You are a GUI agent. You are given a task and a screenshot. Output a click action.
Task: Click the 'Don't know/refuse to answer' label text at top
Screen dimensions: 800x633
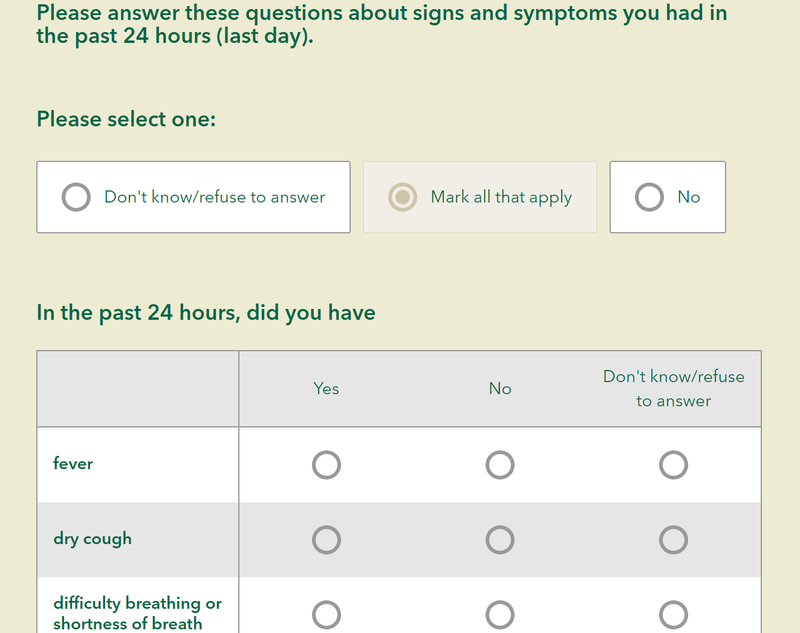point(214,197)
